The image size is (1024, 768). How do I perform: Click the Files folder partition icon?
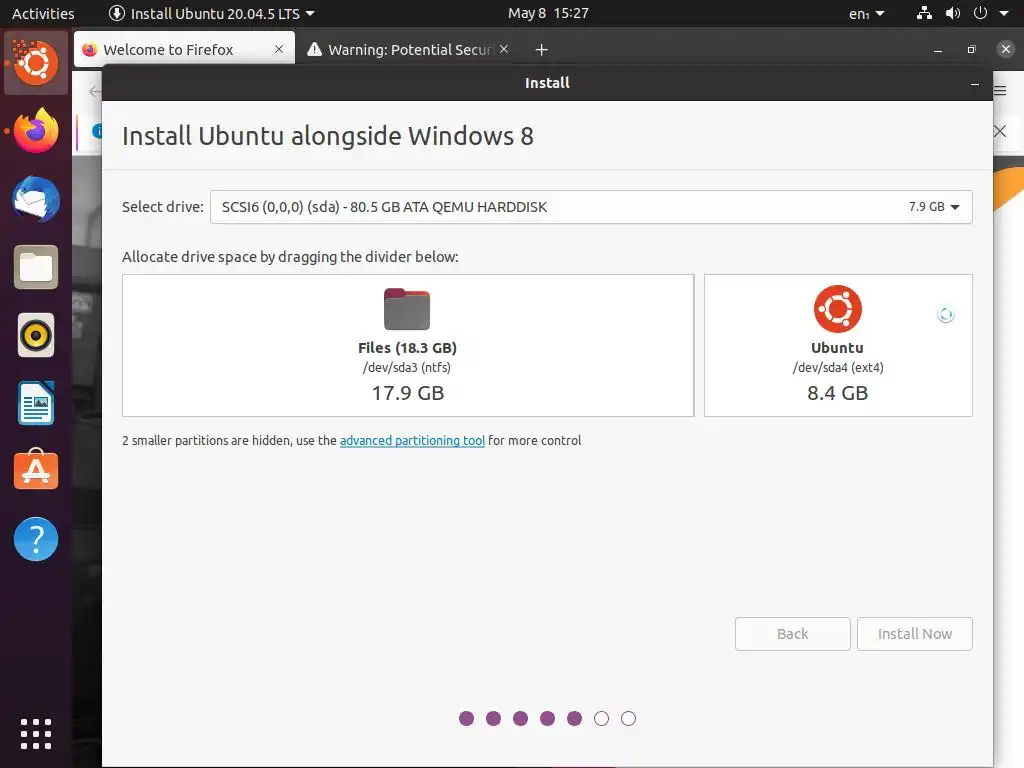coord(407,309)
